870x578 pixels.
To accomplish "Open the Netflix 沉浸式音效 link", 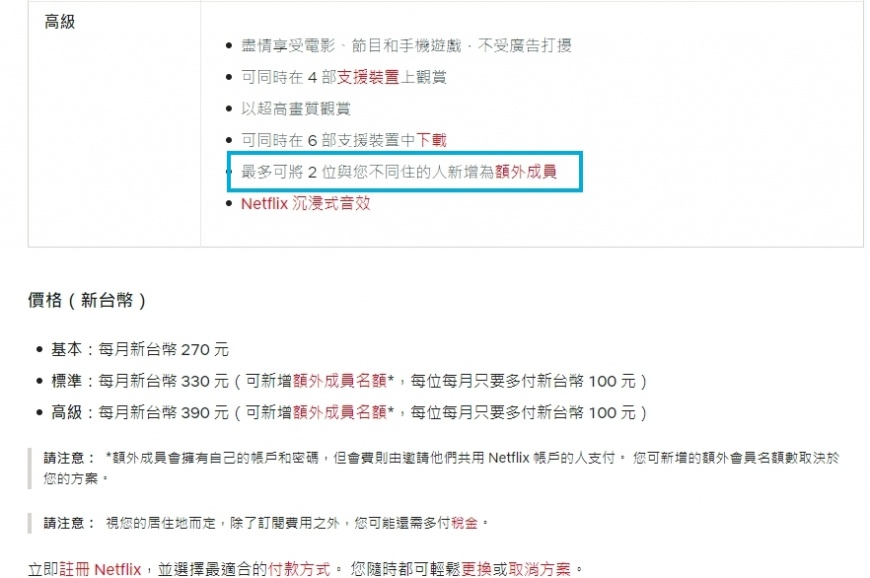I will point(305,204).
